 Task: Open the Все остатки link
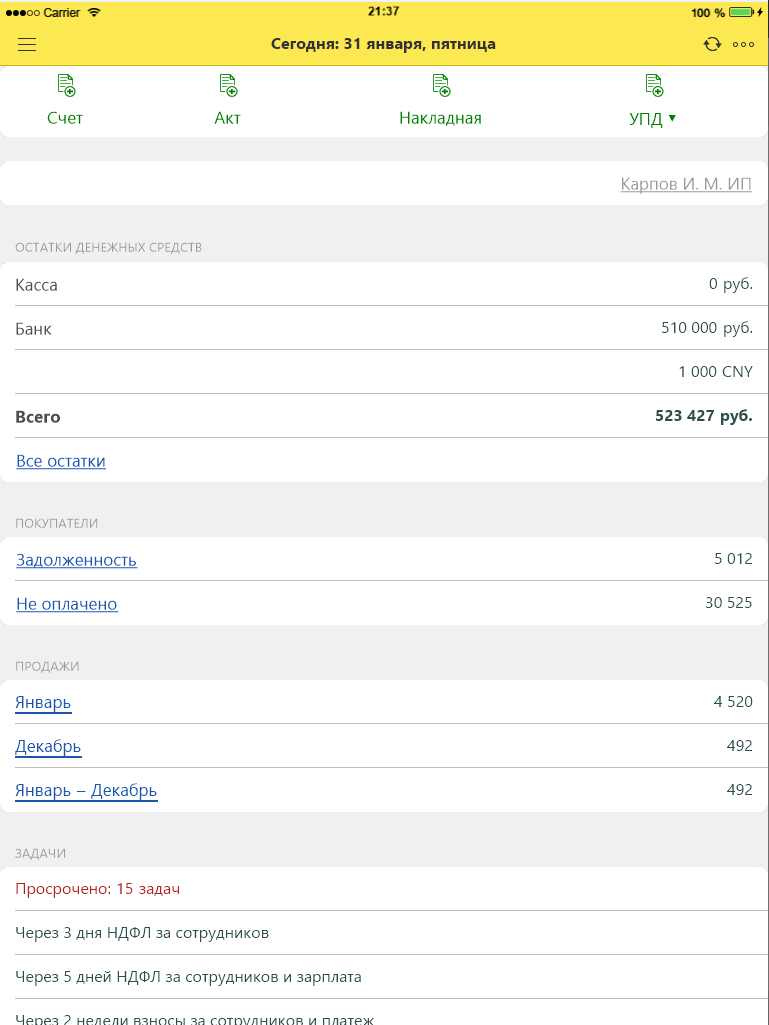(x=61, y=461)
